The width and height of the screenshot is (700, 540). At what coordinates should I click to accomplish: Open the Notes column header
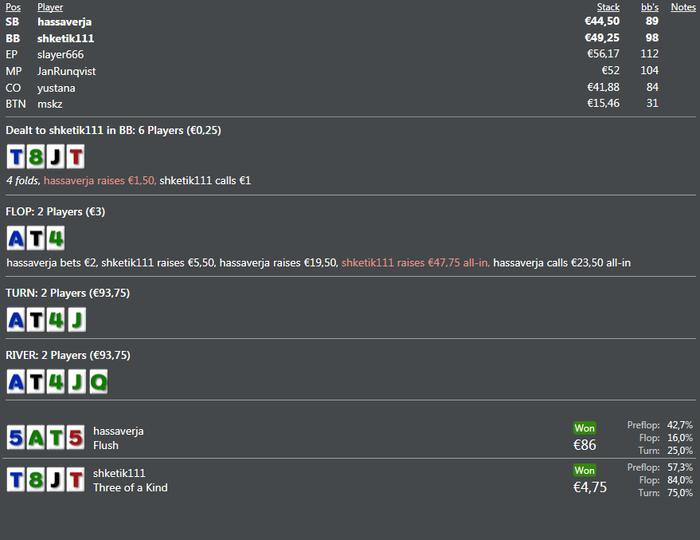coord(683,7)
